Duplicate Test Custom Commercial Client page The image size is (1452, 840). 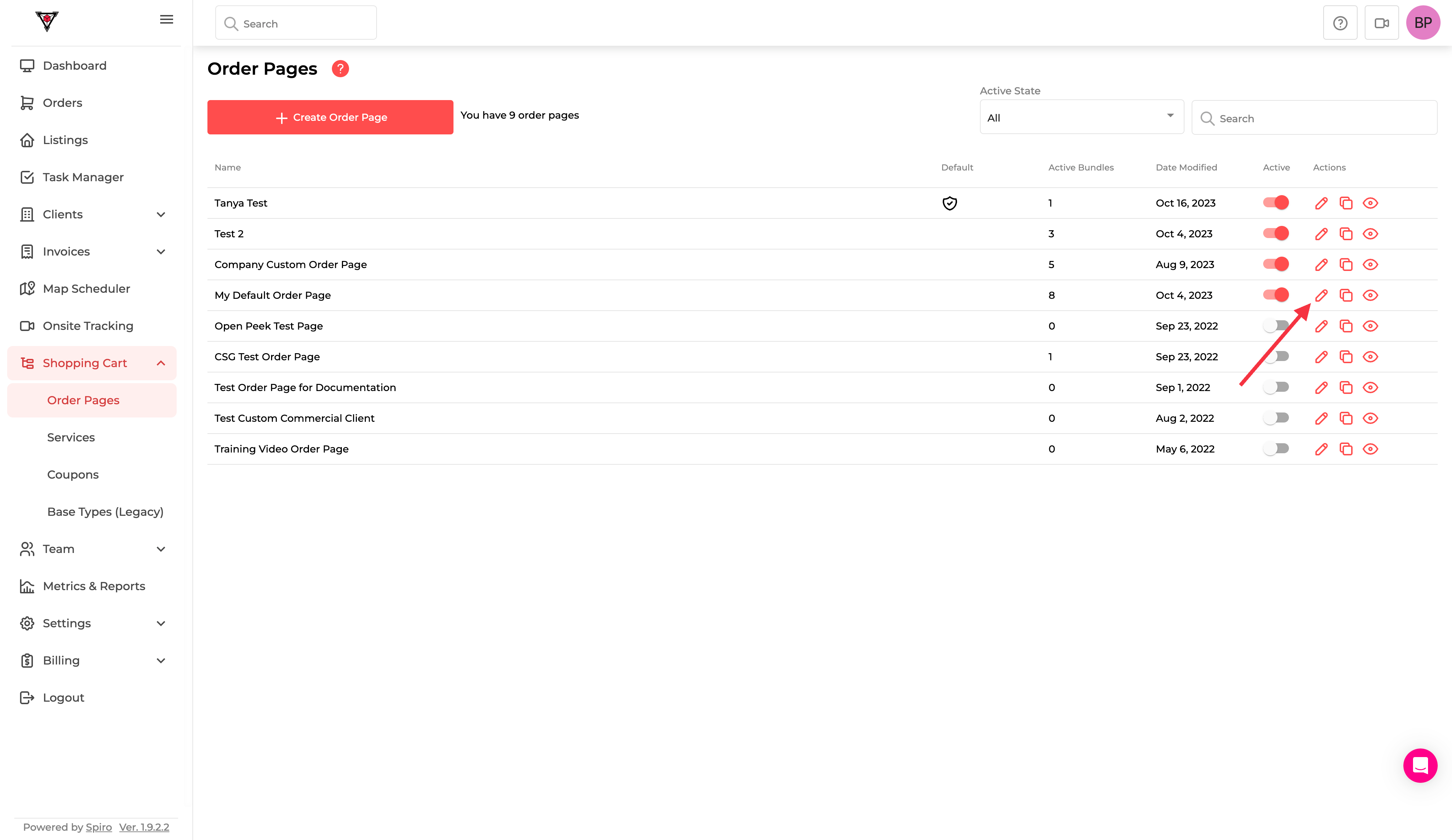point(1346,419)
